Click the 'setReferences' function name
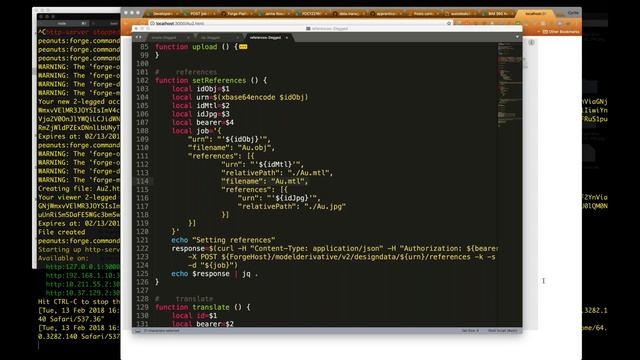The image size is (640, 360). 219,80
